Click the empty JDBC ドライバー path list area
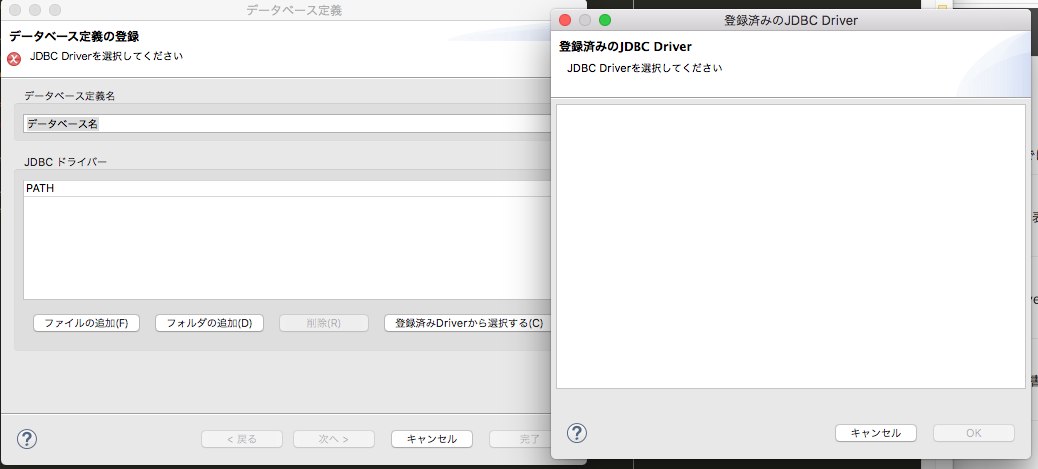Screen dimensions: 1038x469 pos(285,247)
